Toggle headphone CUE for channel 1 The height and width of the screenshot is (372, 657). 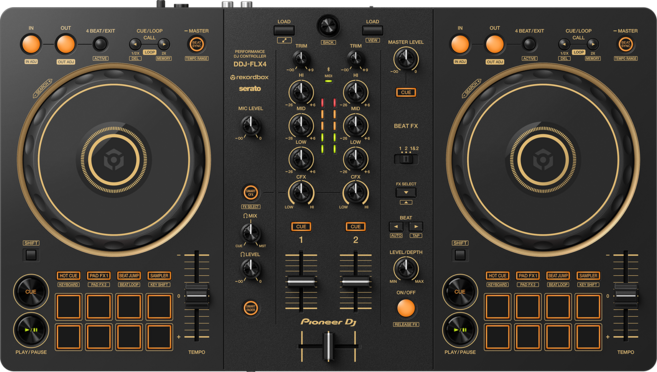(301, 227)
